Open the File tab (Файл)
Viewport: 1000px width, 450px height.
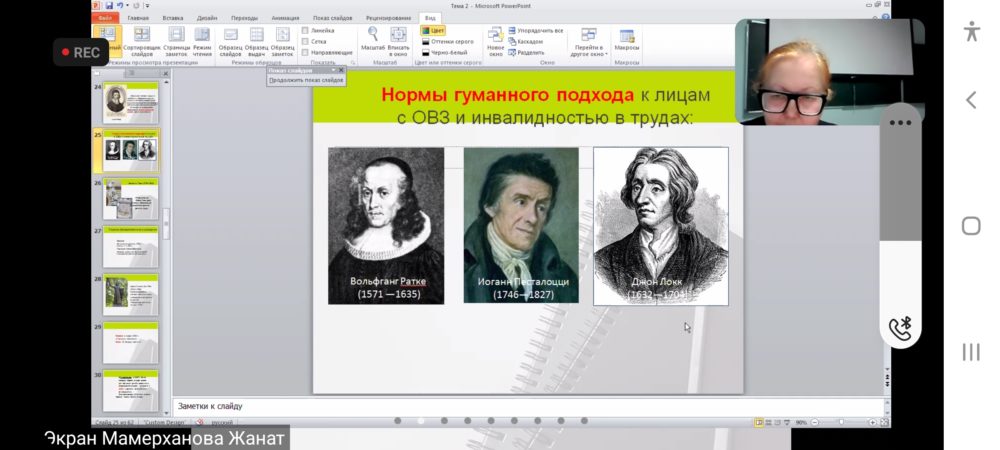(x=105, y=18)
